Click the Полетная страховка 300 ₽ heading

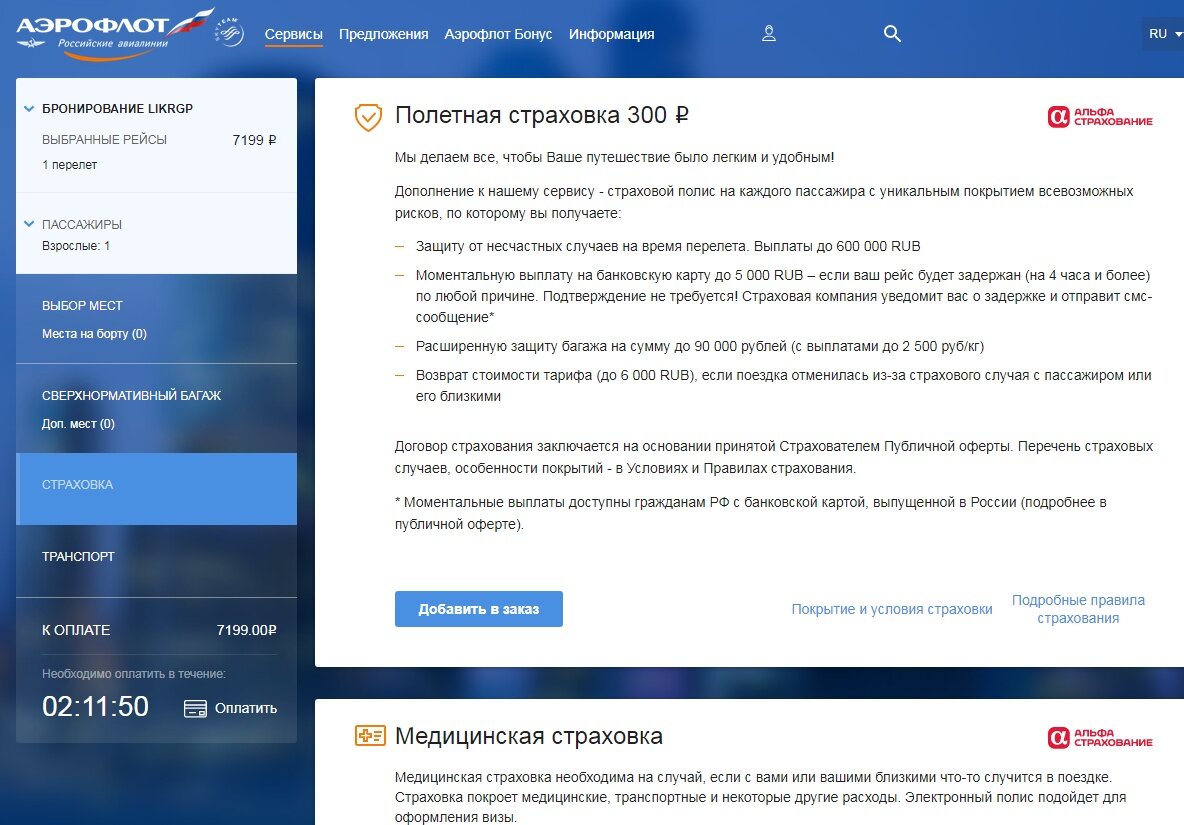[541, 115]
